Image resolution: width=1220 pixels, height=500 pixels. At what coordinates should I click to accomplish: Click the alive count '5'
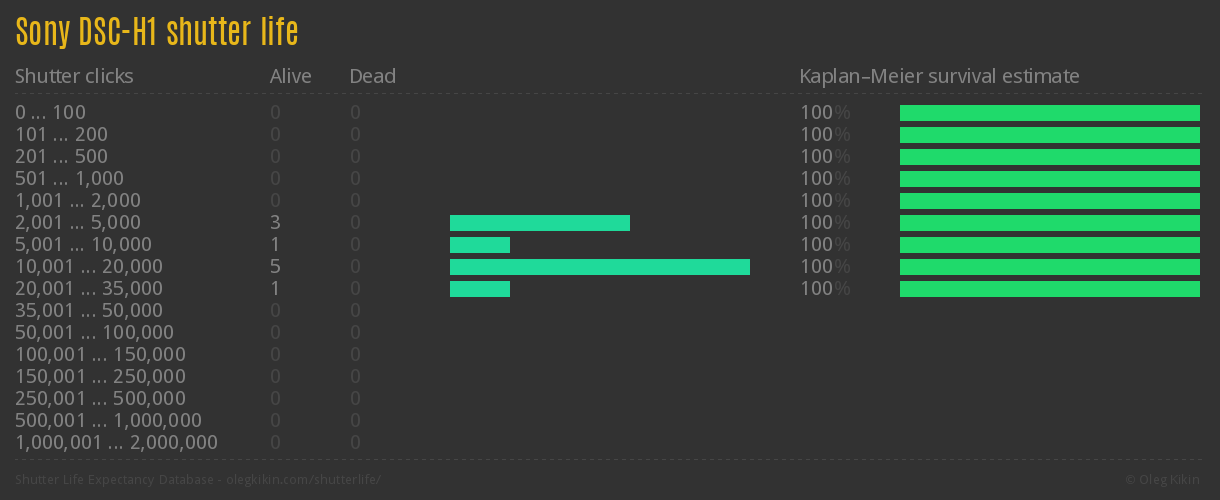tap(275, 267)
